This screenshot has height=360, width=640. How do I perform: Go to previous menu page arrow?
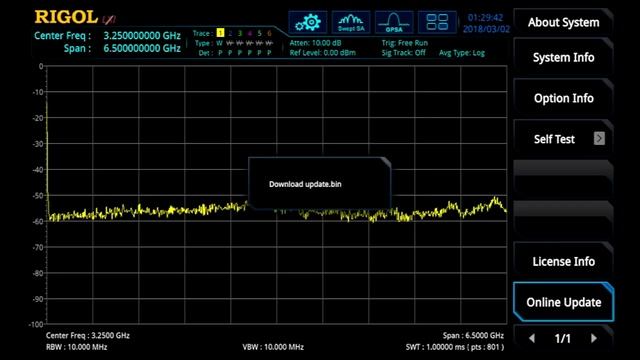click(x=532, y=338)
